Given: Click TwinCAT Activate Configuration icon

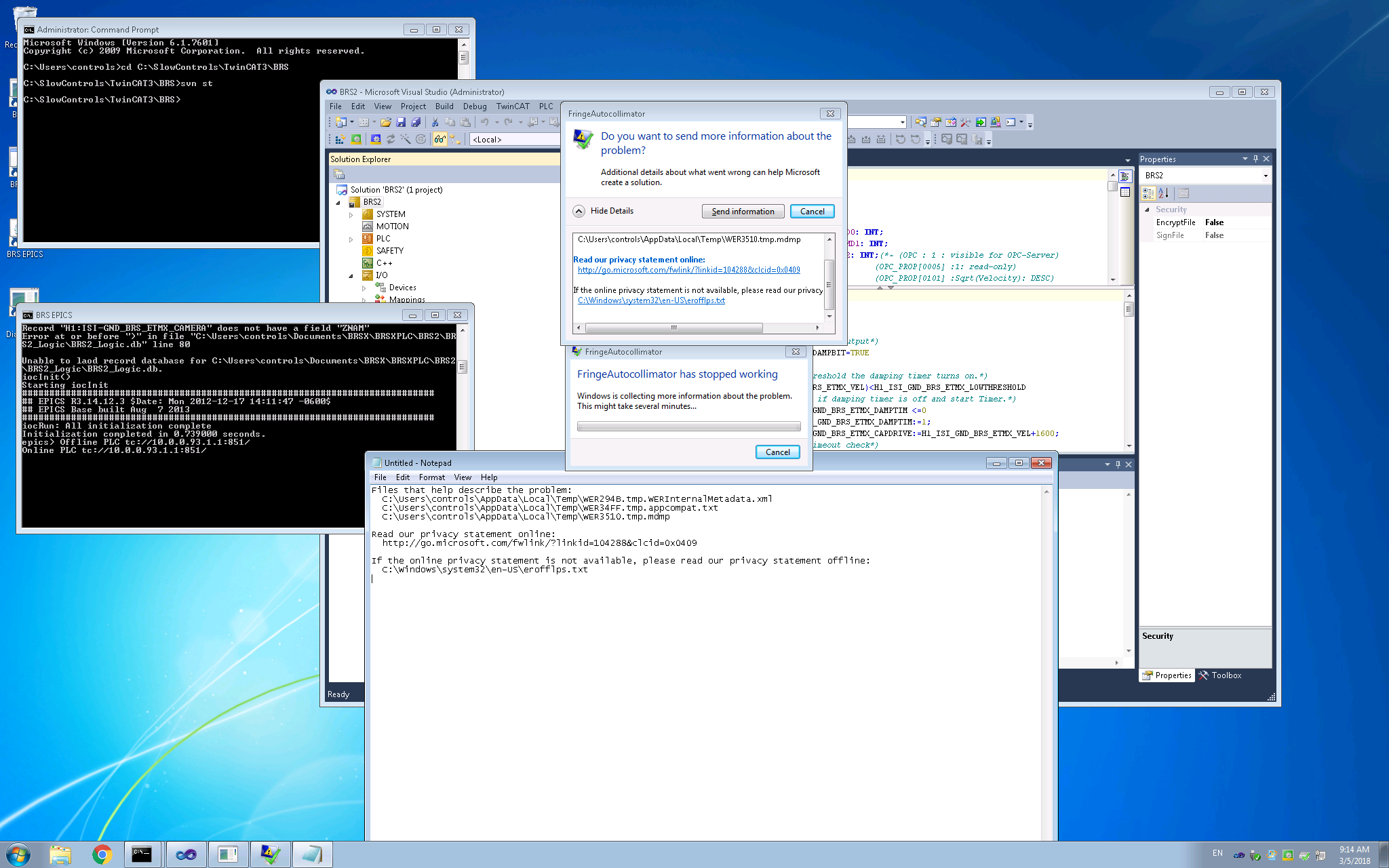Looking at the screenshot, I should click(340, 139).
